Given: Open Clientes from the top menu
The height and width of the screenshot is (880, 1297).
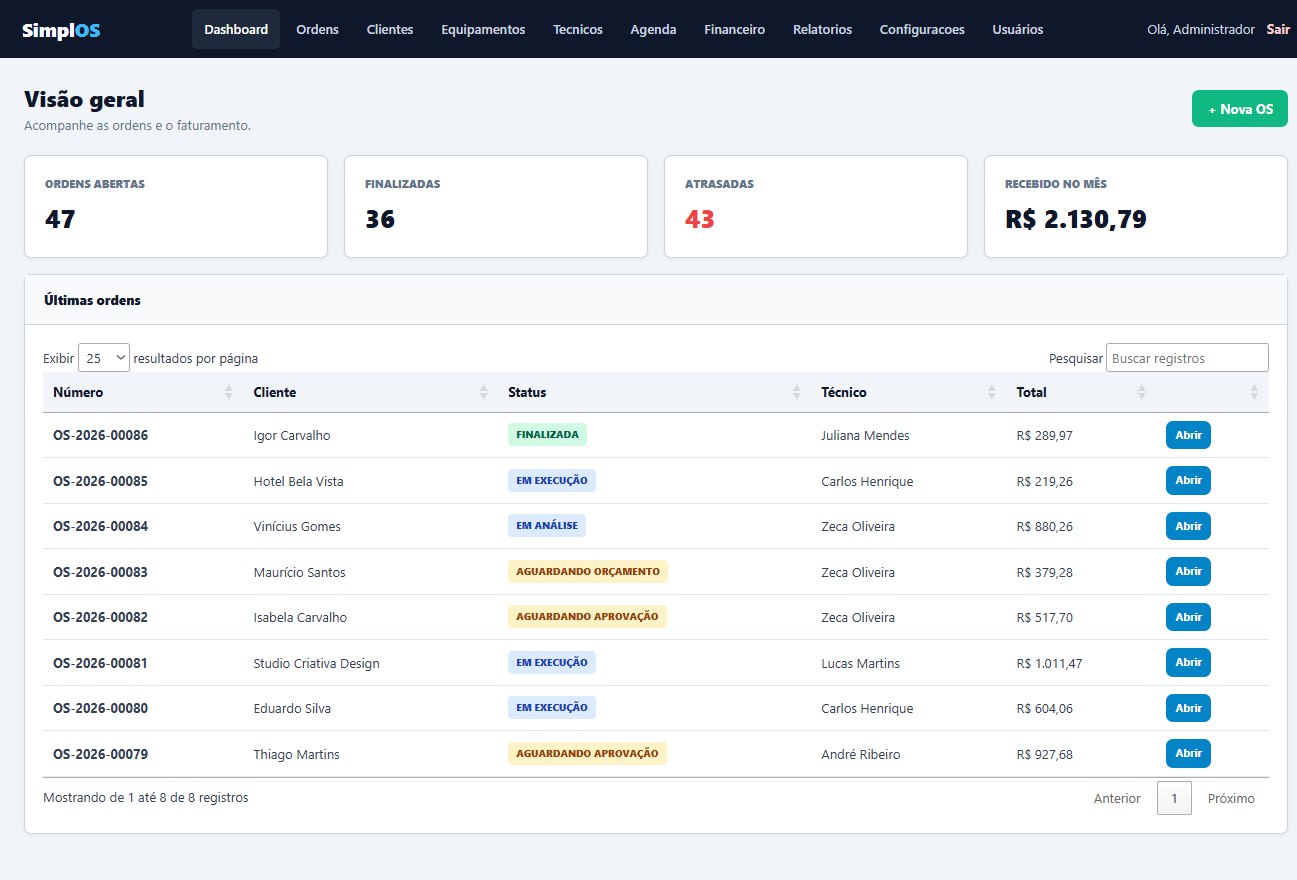Looking at the screenshot, I should [x=390, y=29].
